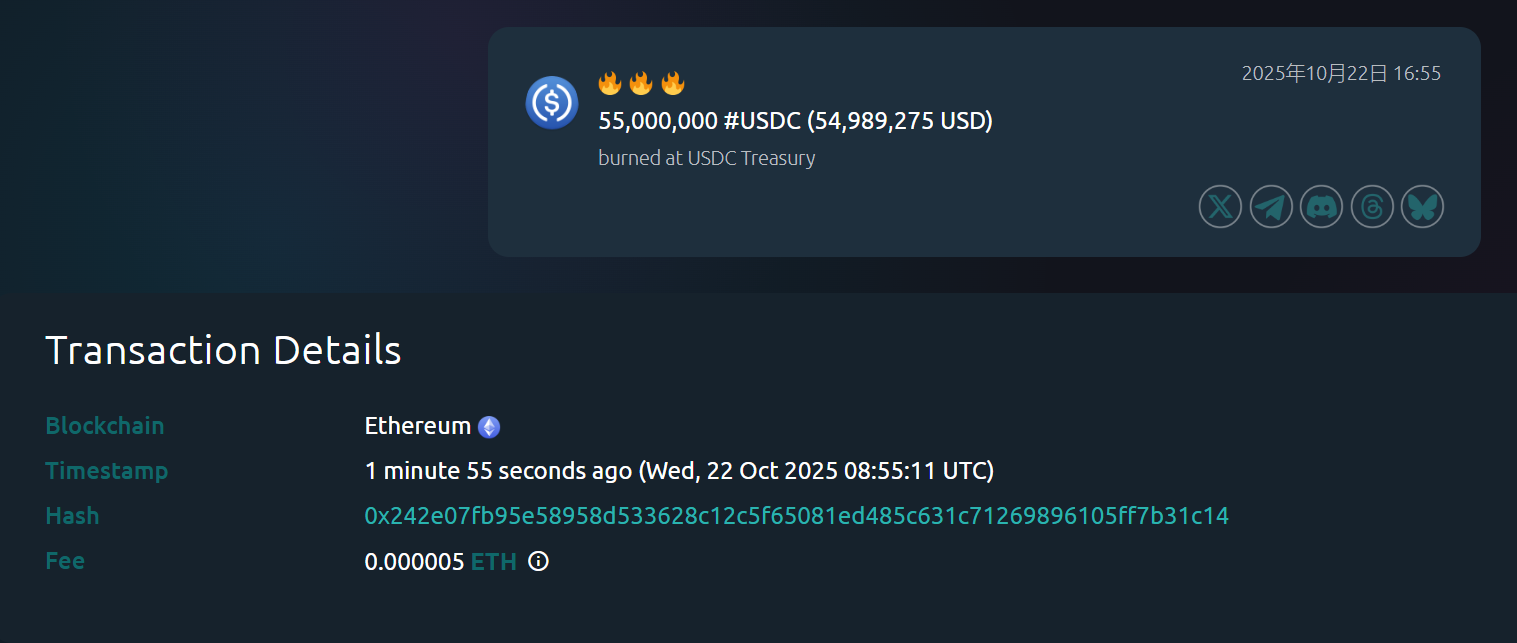
Task: Select the Hash field label
Action: (x=72, y=516)
